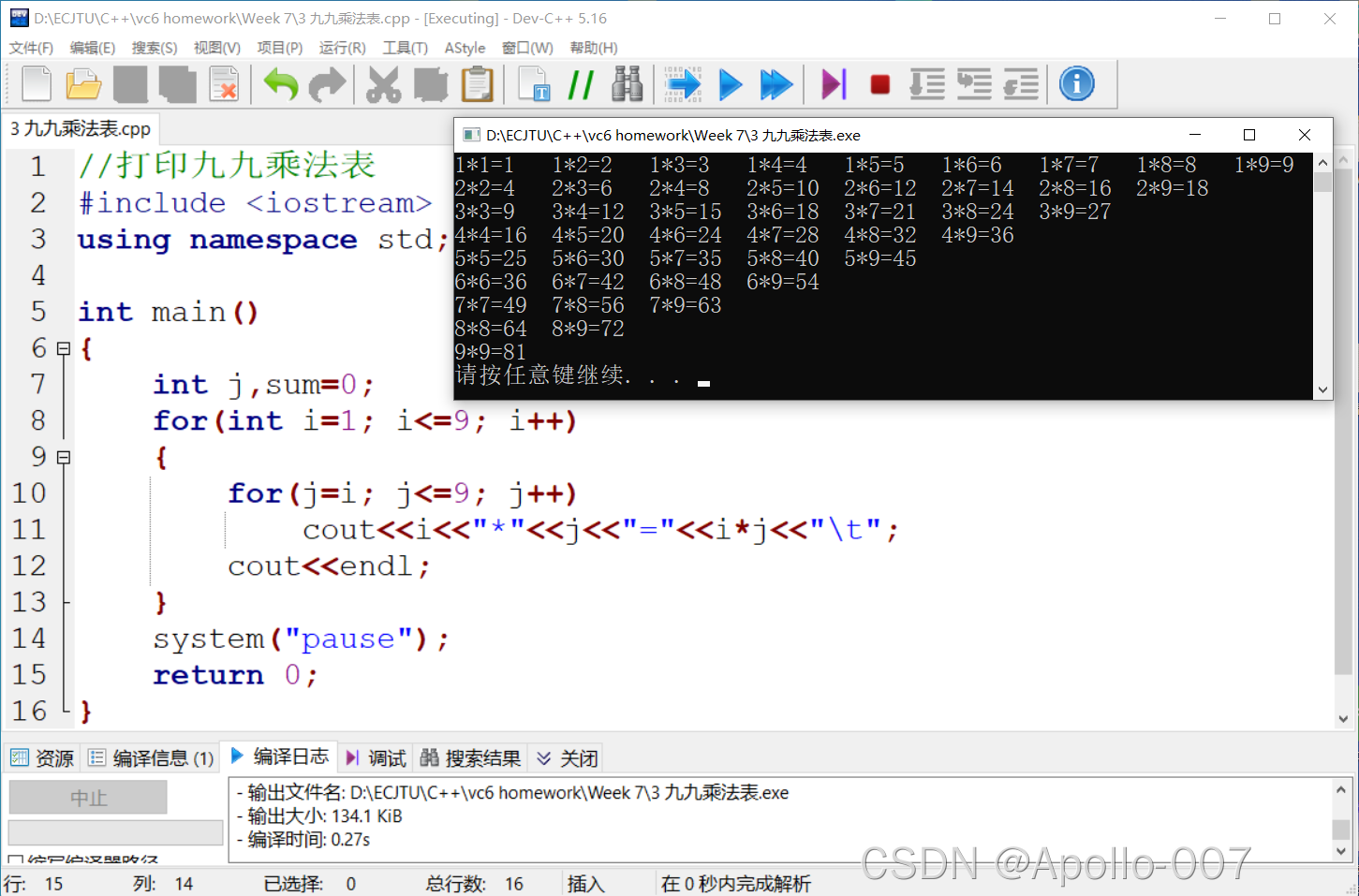Compile and run with double blue triangles

[x=776, y=84]
